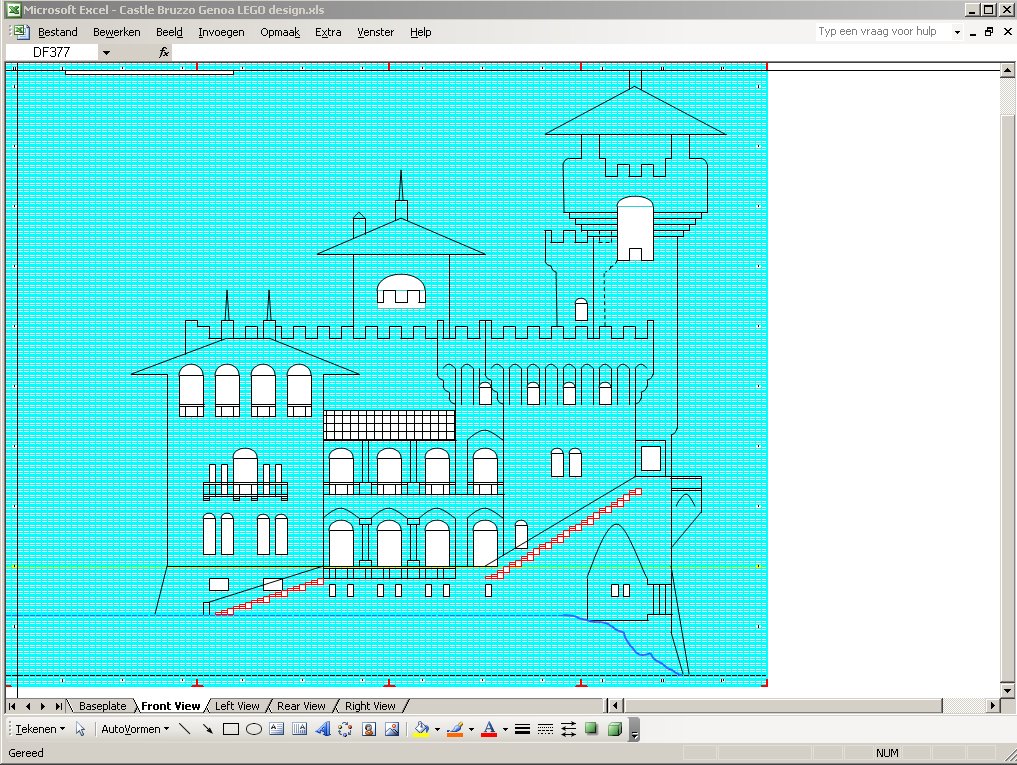Screen dimensions: 1017x765
Task: Insert clip art from drawing toolbar
Action: [x=369, y=729]
